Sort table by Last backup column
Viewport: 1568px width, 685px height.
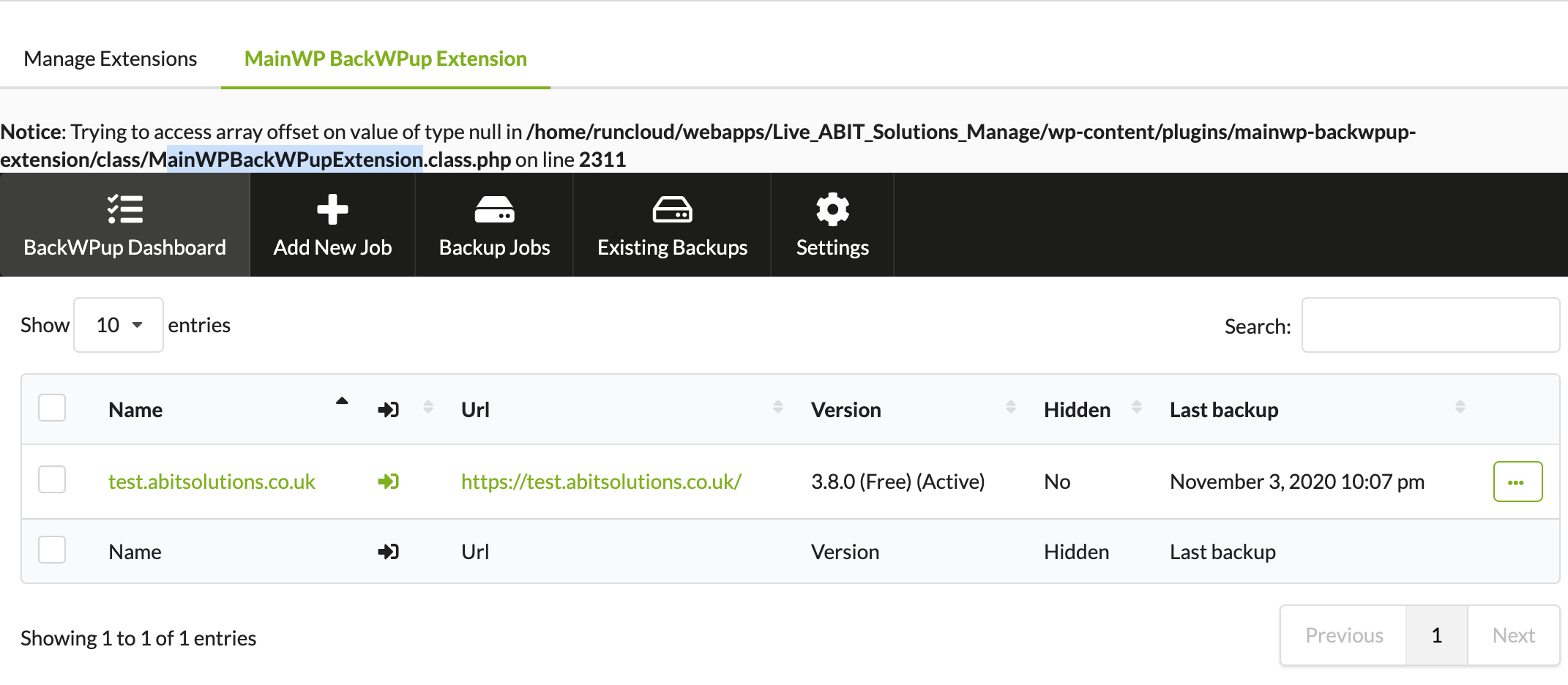pos(1224,410)
